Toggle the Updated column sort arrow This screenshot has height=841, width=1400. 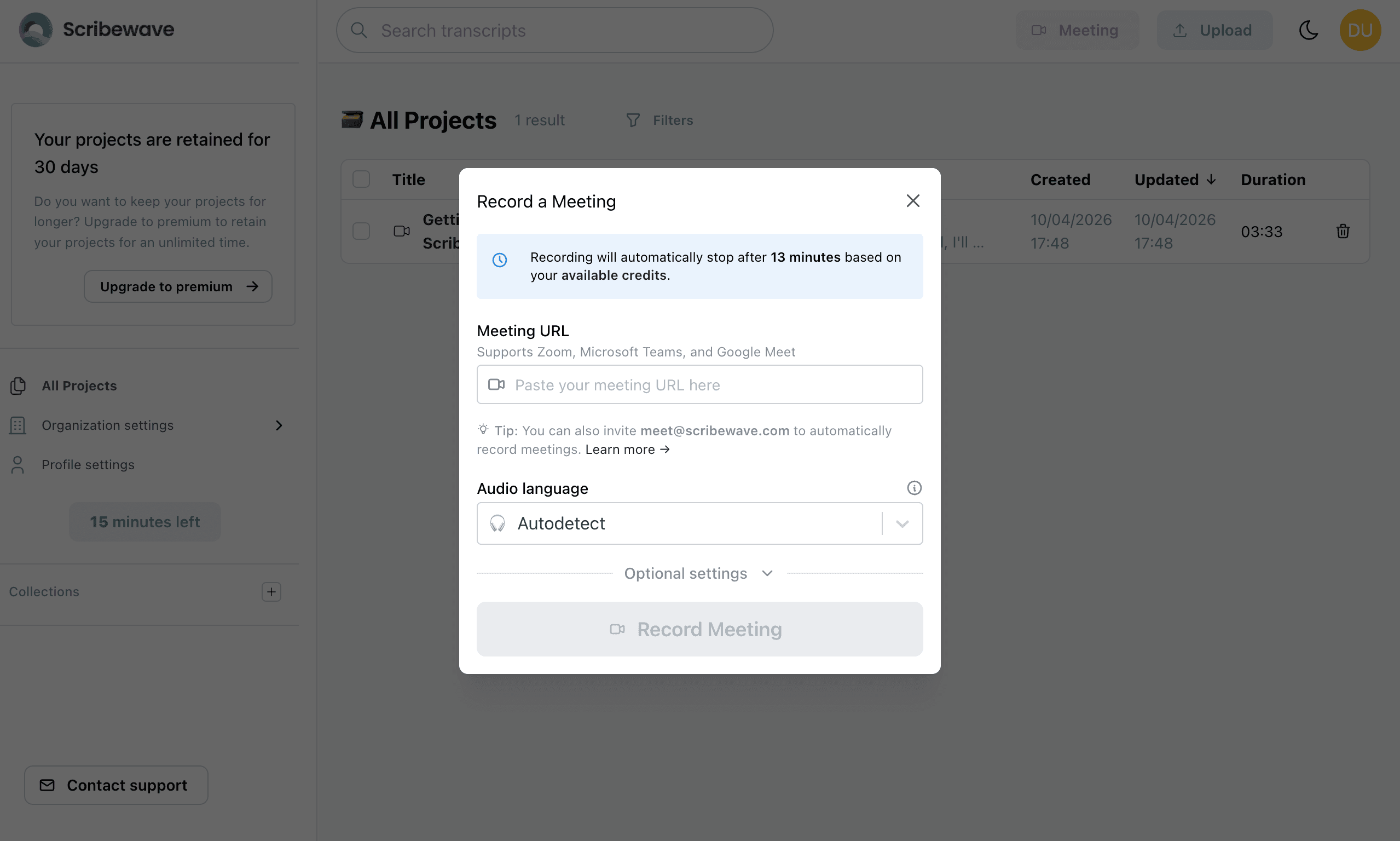(x=1211, y=180)
